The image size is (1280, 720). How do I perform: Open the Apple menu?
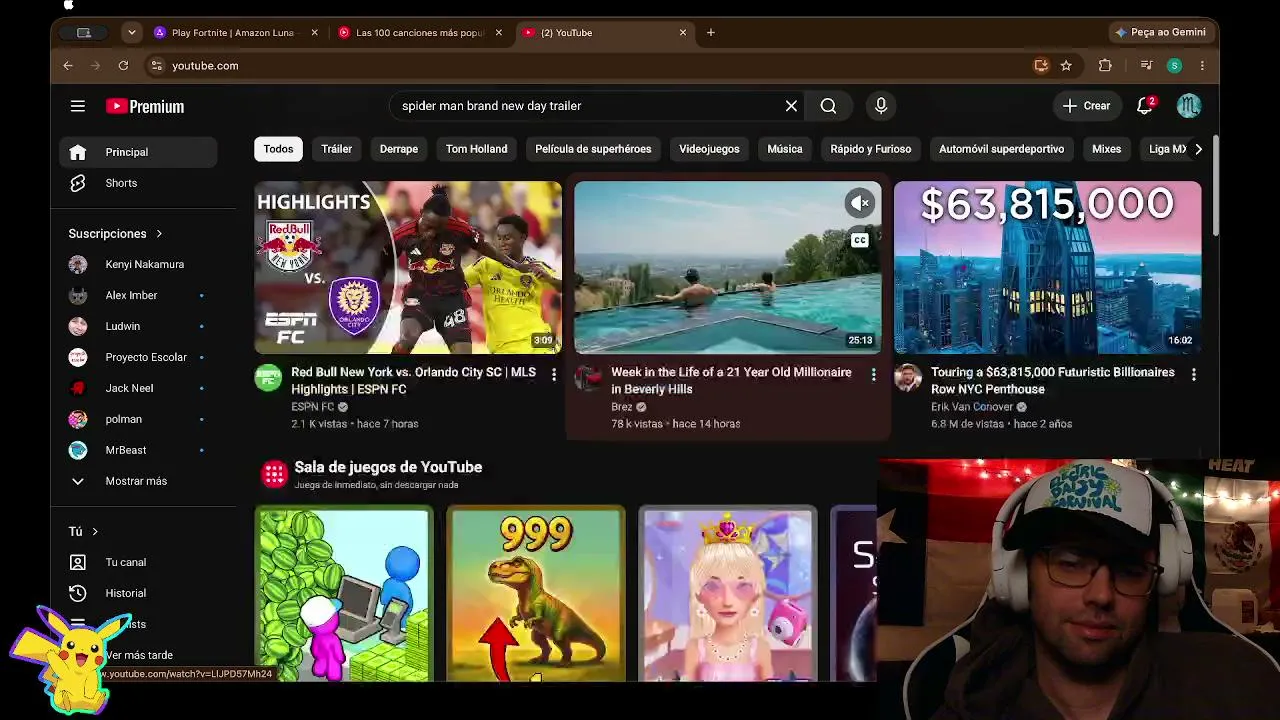click(68, 6)
